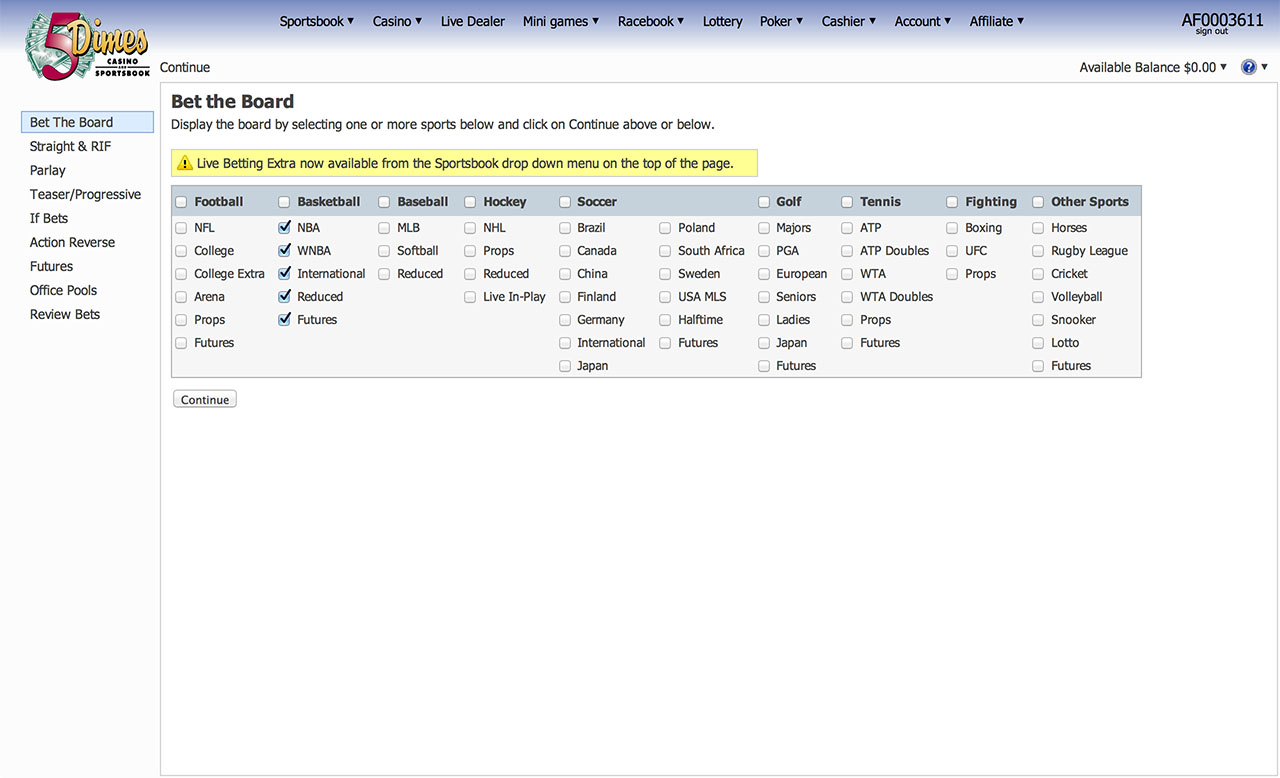Open Straight & RIF in the sidebar

[70, 146]
